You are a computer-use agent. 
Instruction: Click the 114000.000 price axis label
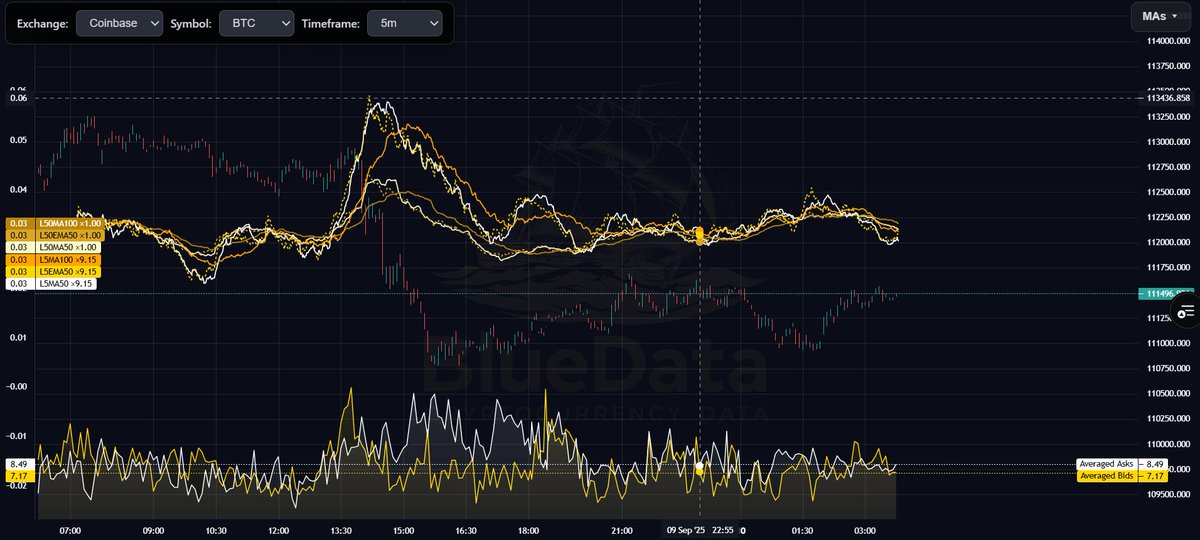click(1169, 41)
